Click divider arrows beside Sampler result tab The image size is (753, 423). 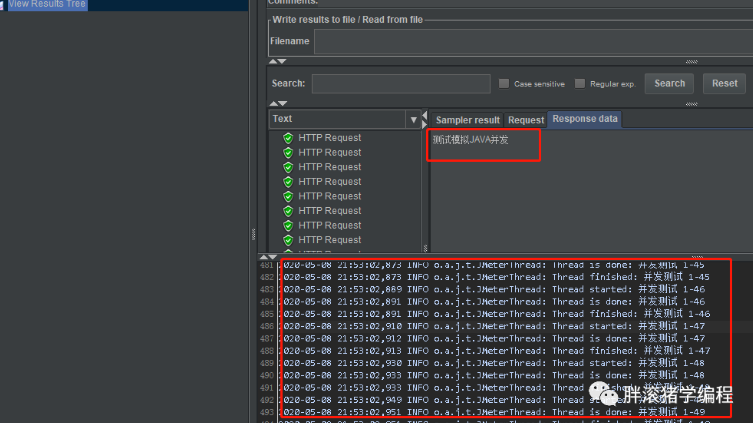tap(425, 120)
